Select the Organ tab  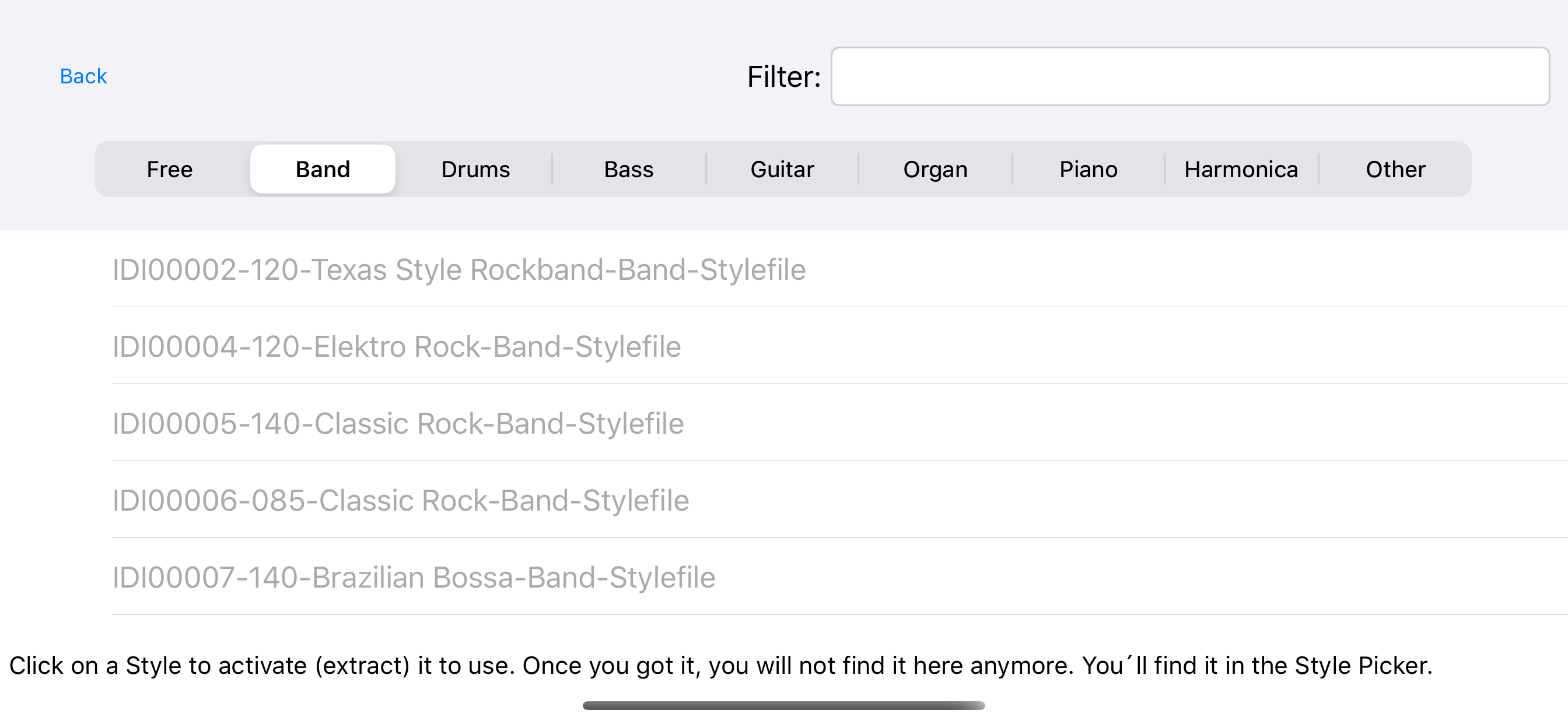[935, 169]
